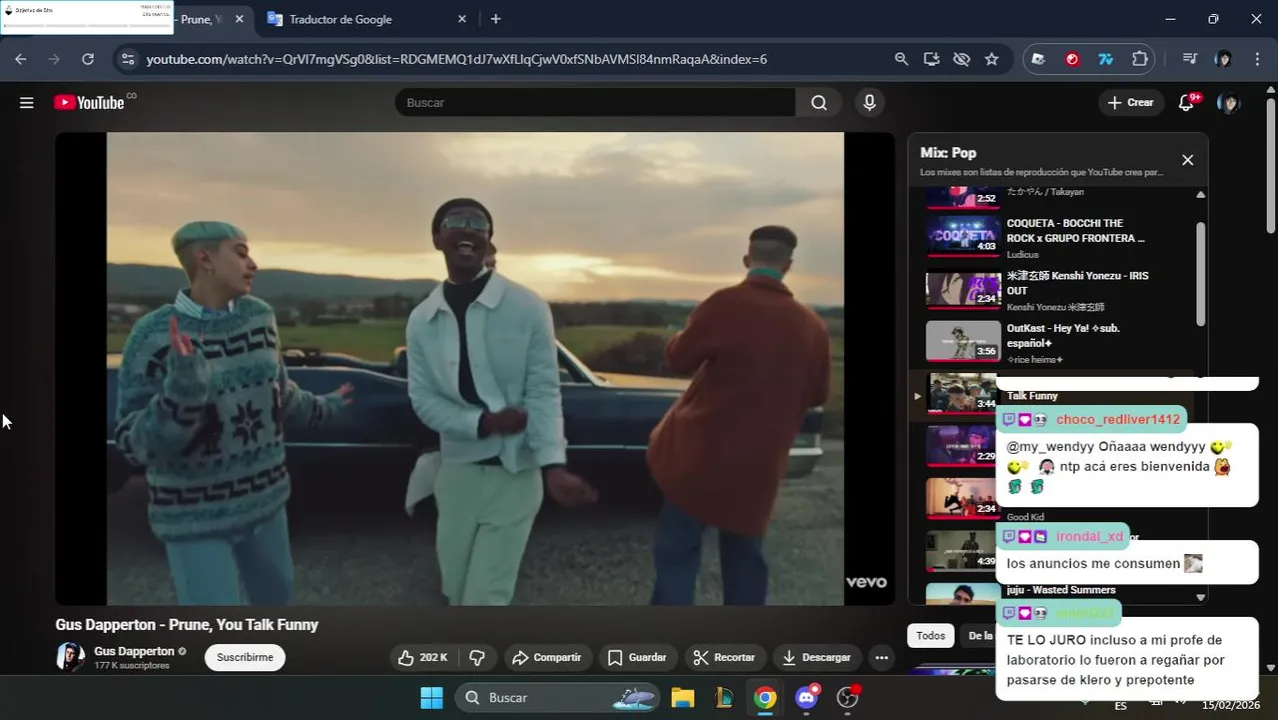This screenshot has height=720, width=1278.
Task: Open the Windows Start menu
Action: pyautogui.click(x=431, y=698)
